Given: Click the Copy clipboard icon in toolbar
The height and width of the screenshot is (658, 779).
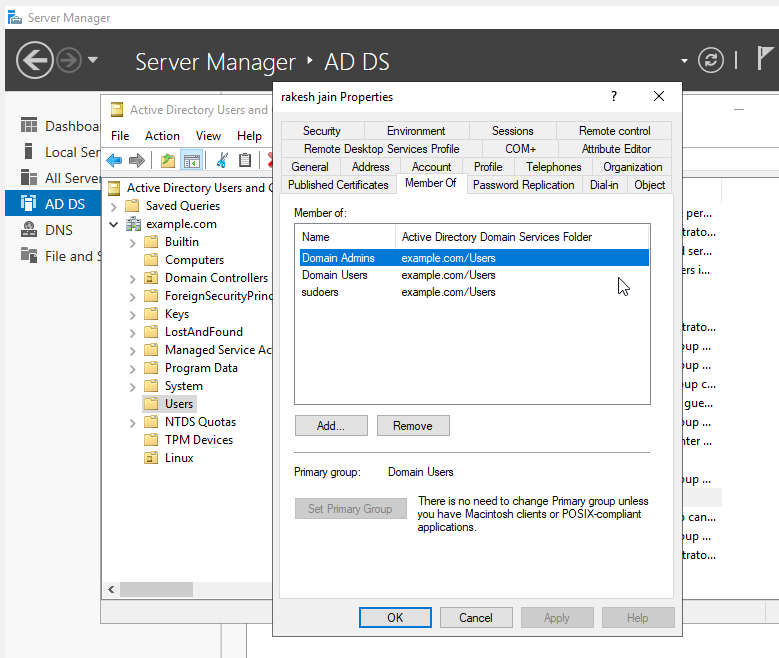Looking at the screenshot, I should coord(245,160).
